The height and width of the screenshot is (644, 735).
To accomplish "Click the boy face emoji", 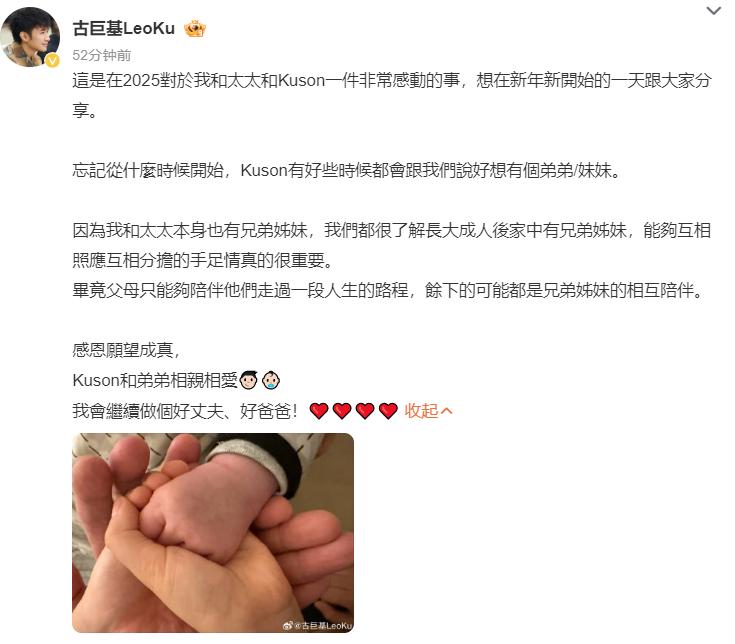I will click(x=248, y=380).
